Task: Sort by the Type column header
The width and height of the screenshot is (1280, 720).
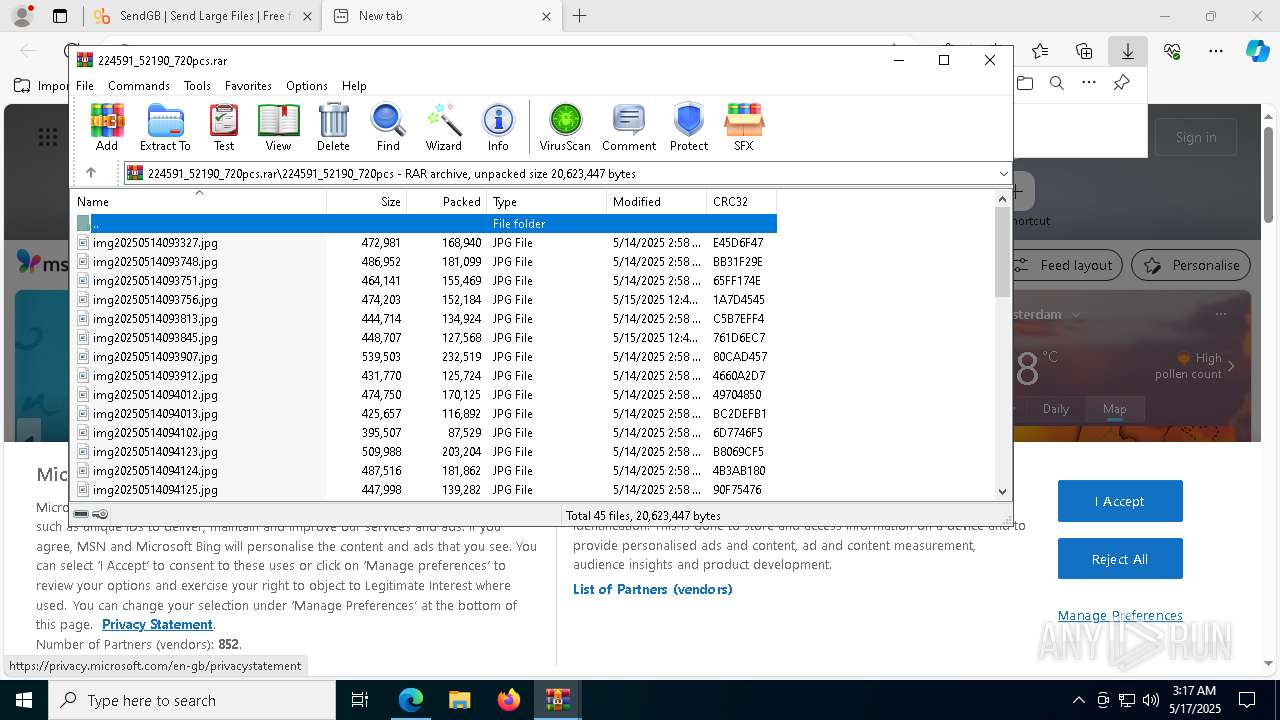Action: [547, 202]
